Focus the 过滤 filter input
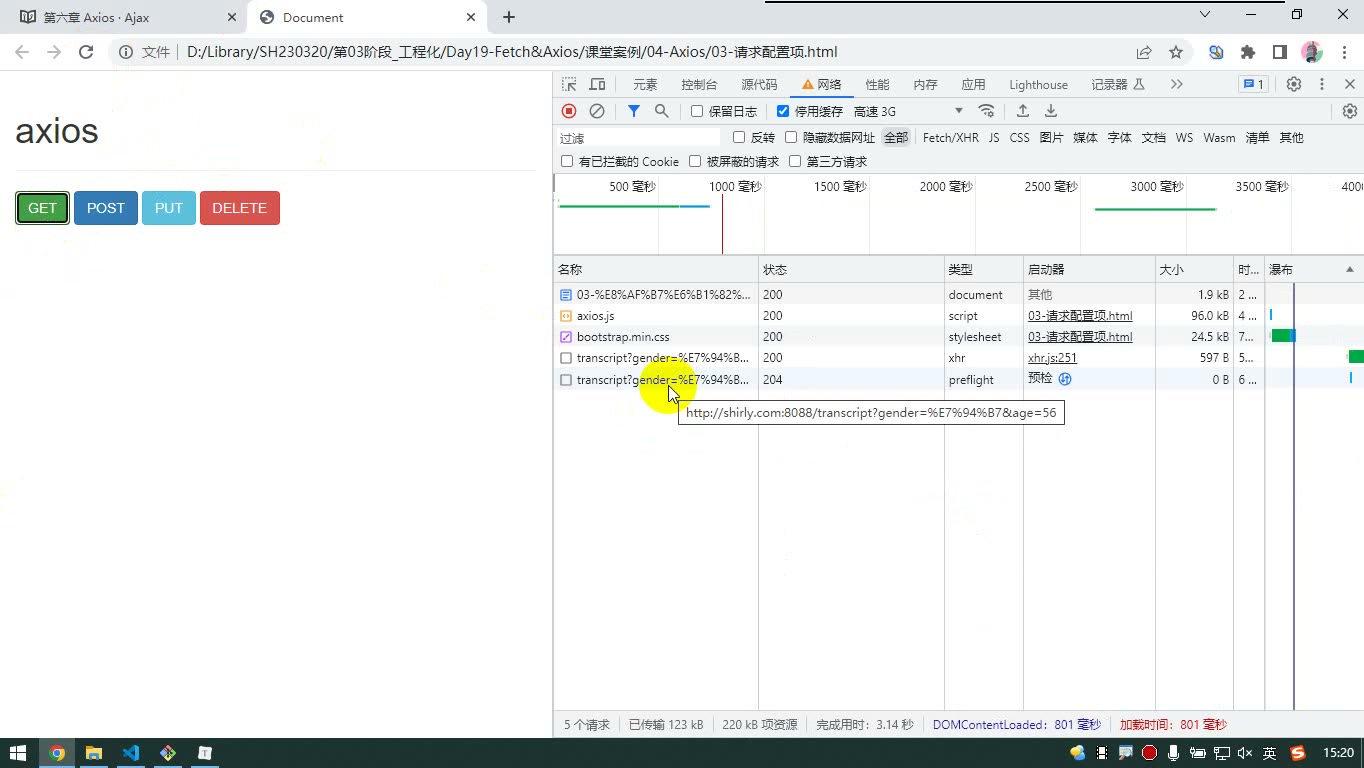Image resolution: width=1364 pixels, height=768 pixels. pyautogui.click(x=638, y=138)
